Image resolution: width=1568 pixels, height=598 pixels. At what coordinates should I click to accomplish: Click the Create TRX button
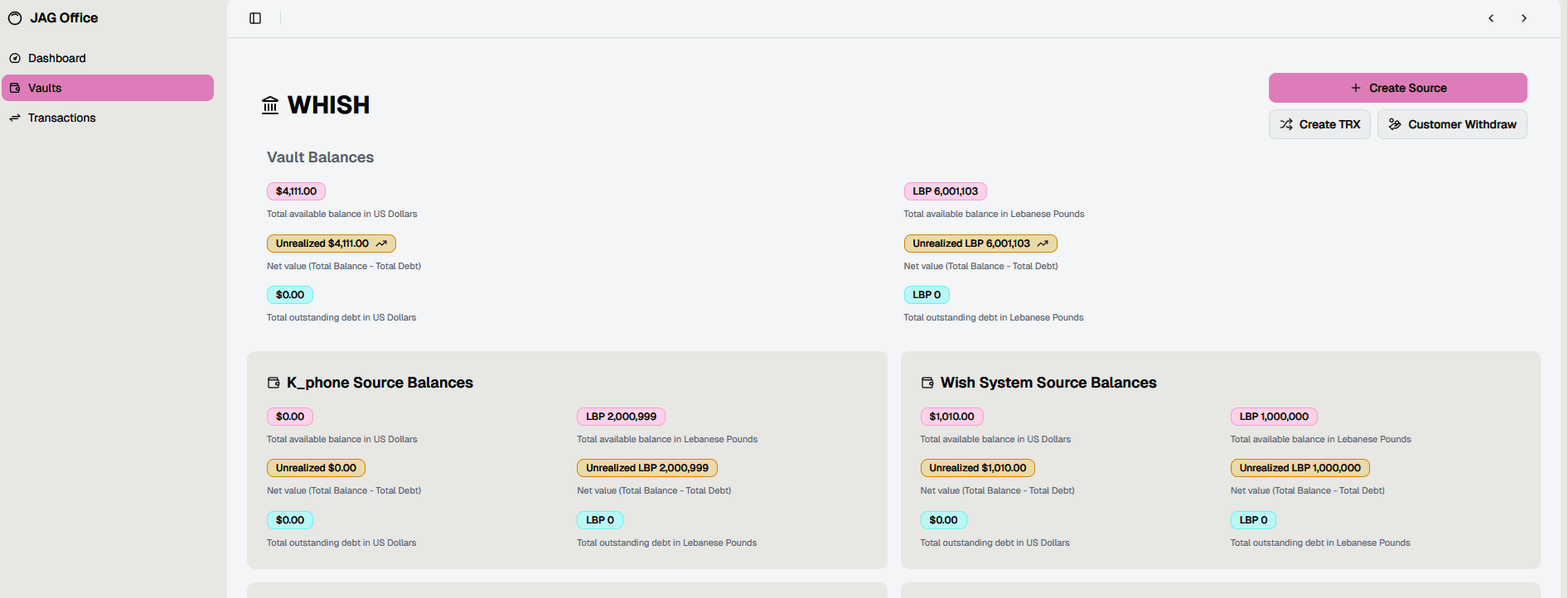(1319, 124)
